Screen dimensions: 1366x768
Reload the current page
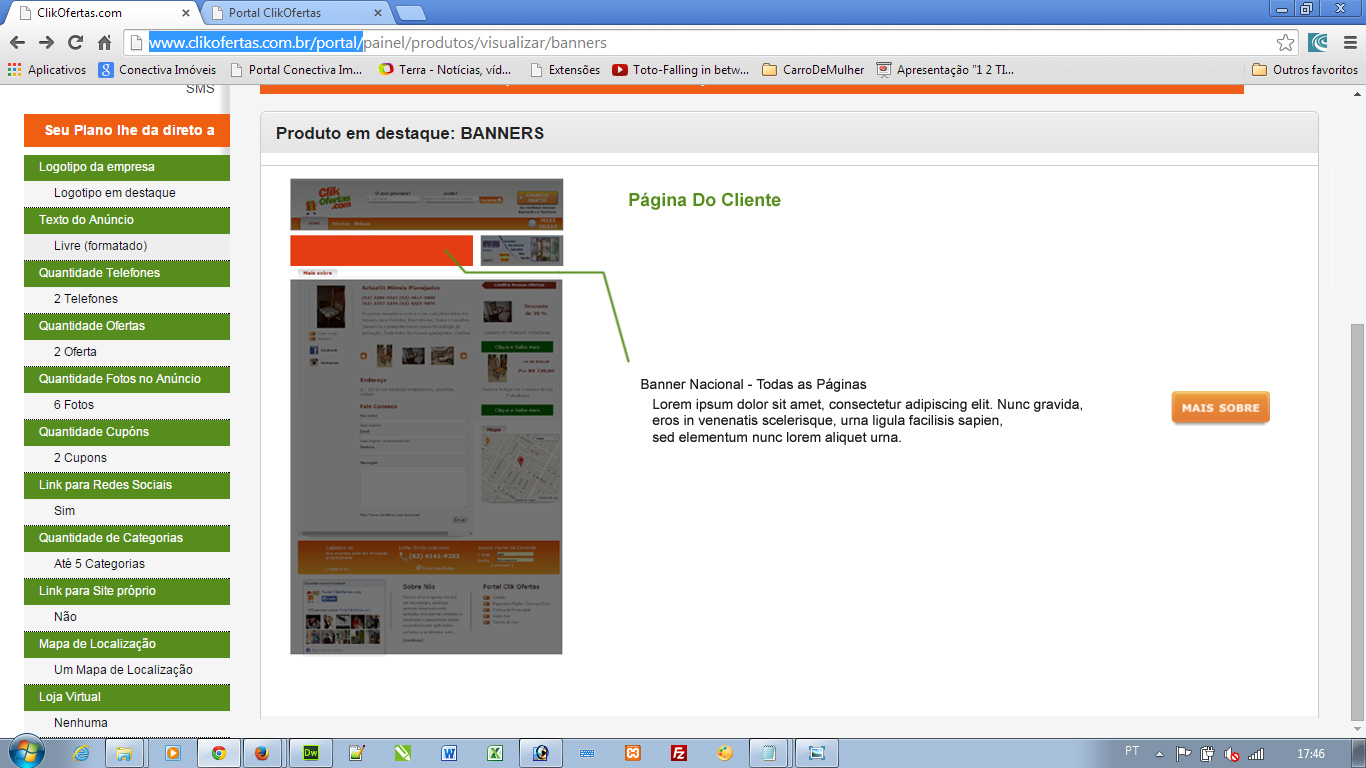(75, 43)
